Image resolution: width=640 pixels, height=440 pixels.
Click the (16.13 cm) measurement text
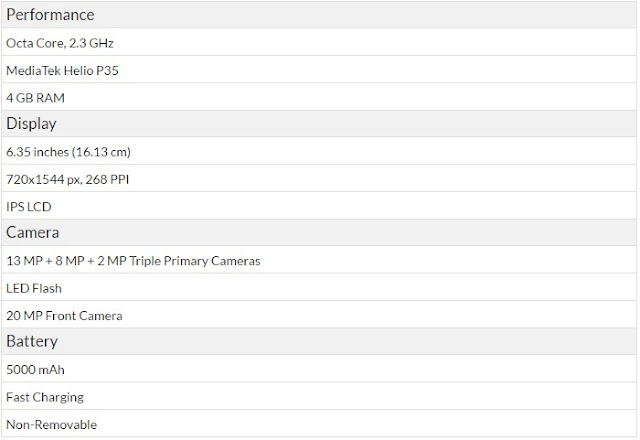(x=104, y=152)
